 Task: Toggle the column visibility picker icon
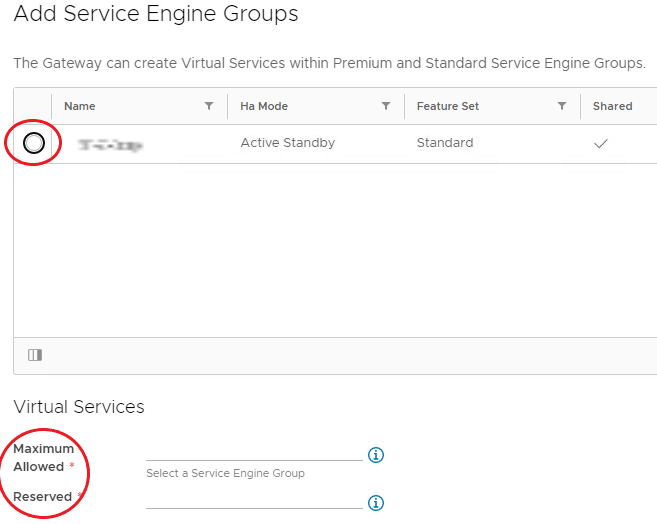click(x=35, y=355)
